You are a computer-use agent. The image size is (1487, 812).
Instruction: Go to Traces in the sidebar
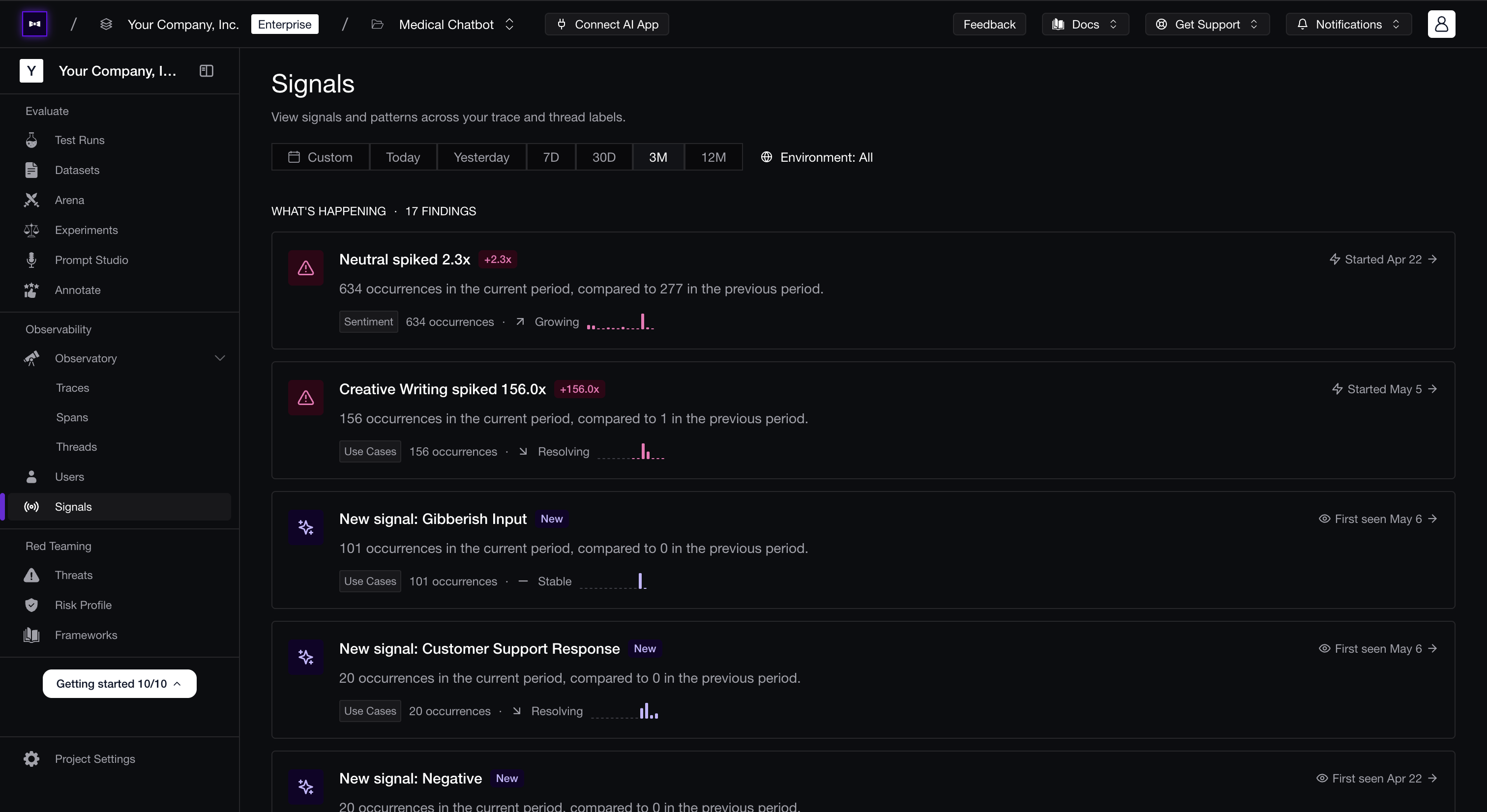coord(73,388)
